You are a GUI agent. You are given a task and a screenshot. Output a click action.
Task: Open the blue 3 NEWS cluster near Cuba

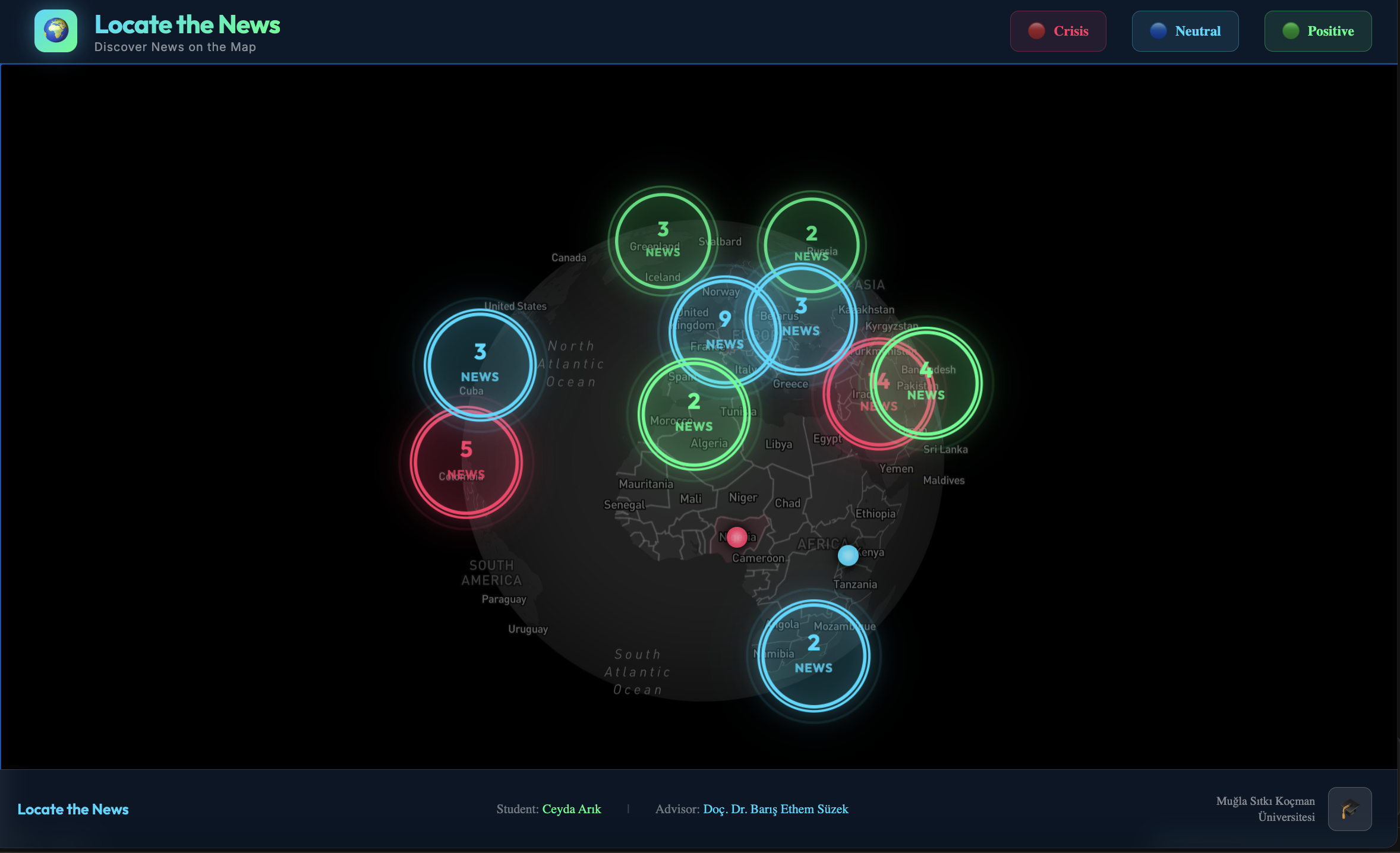pyautogui.click(x=480, y=364)
